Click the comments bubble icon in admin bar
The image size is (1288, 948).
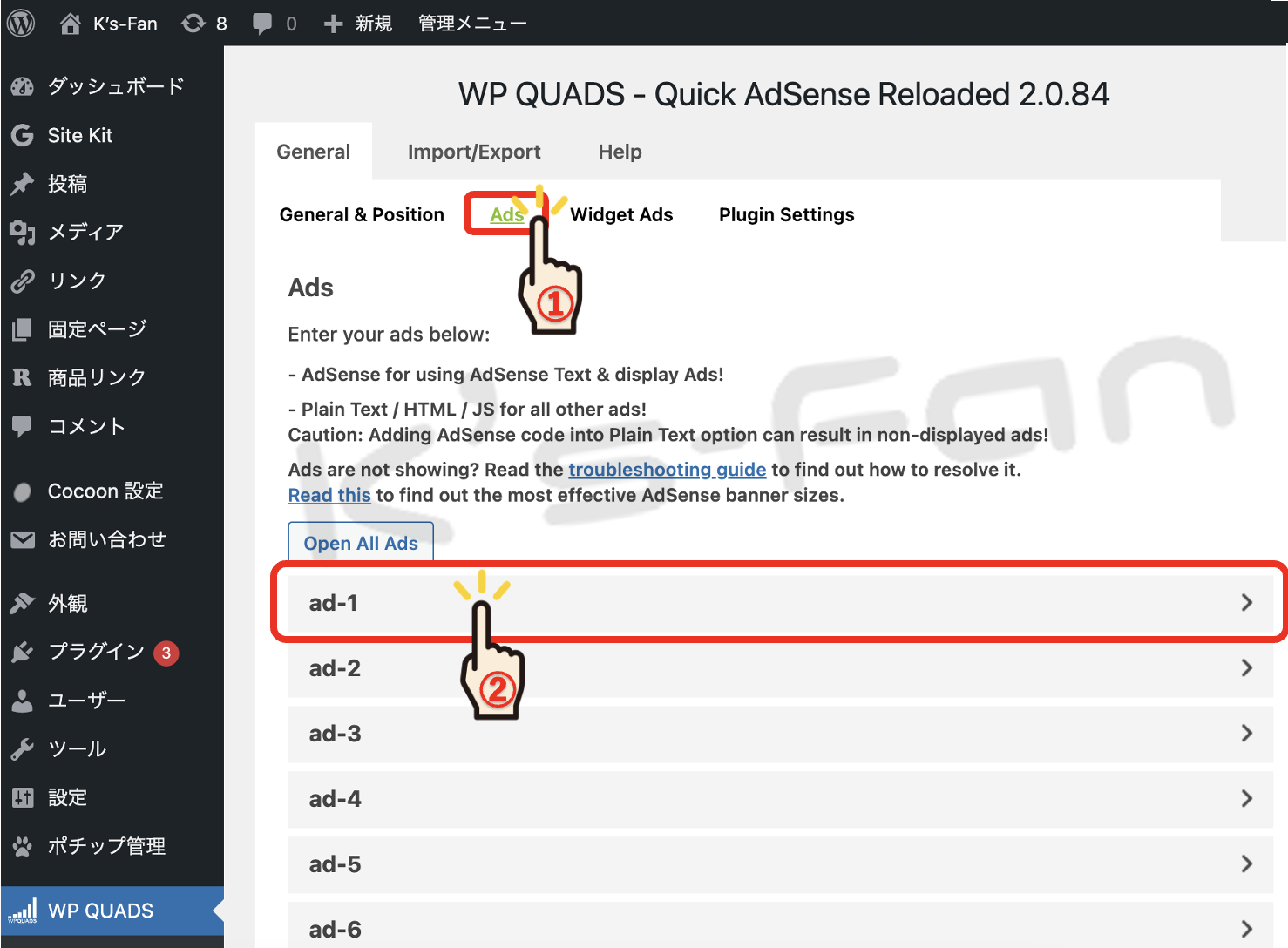coord(263,23)
